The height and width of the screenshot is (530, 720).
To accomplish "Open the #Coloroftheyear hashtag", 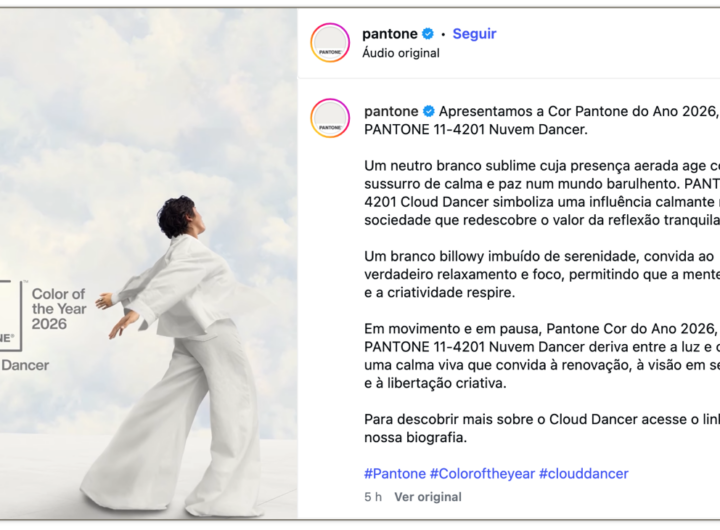I will tap(482, 474).
